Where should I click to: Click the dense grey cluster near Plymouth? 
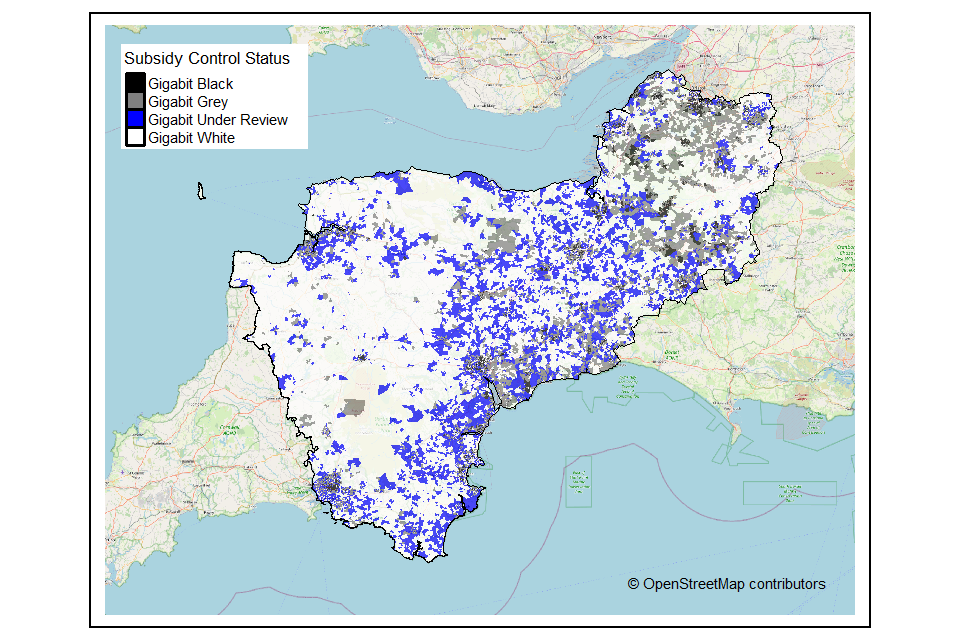point(328,489)
